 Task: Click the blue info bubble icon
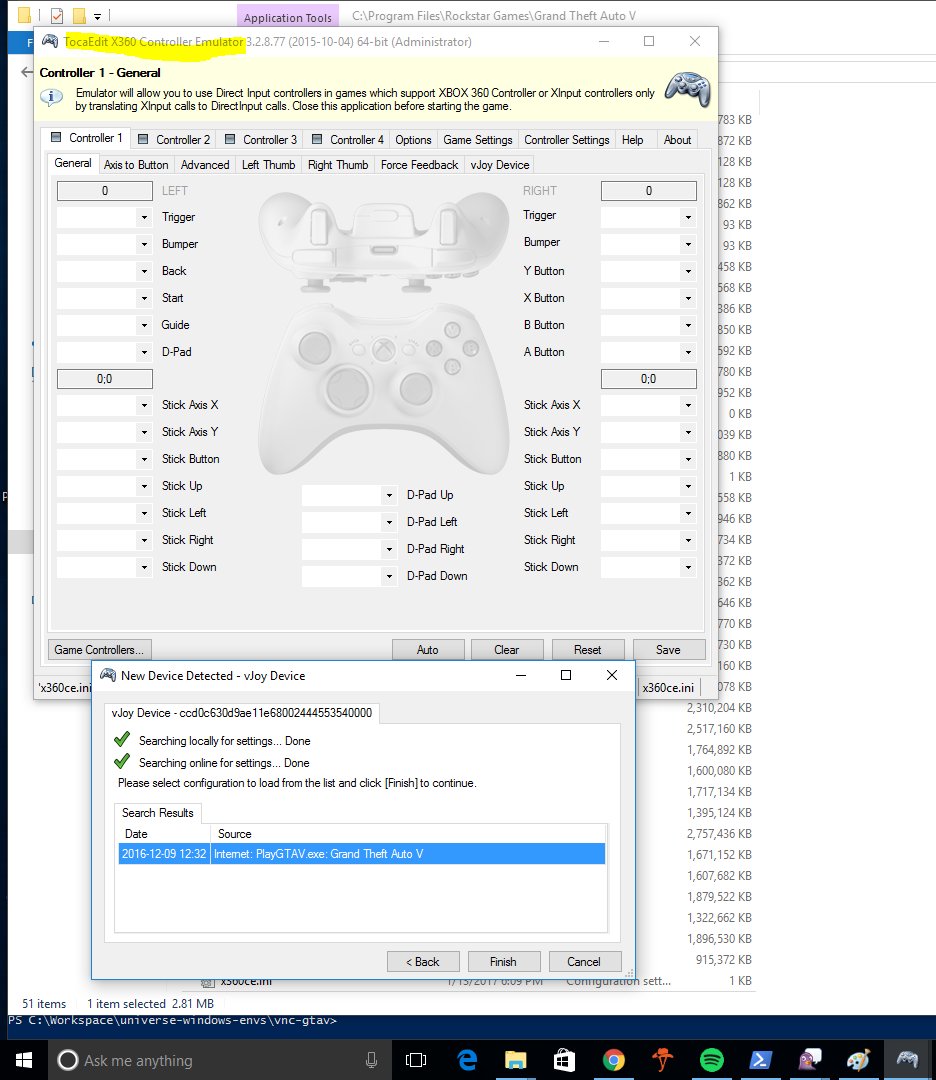[x=52, y=98]
